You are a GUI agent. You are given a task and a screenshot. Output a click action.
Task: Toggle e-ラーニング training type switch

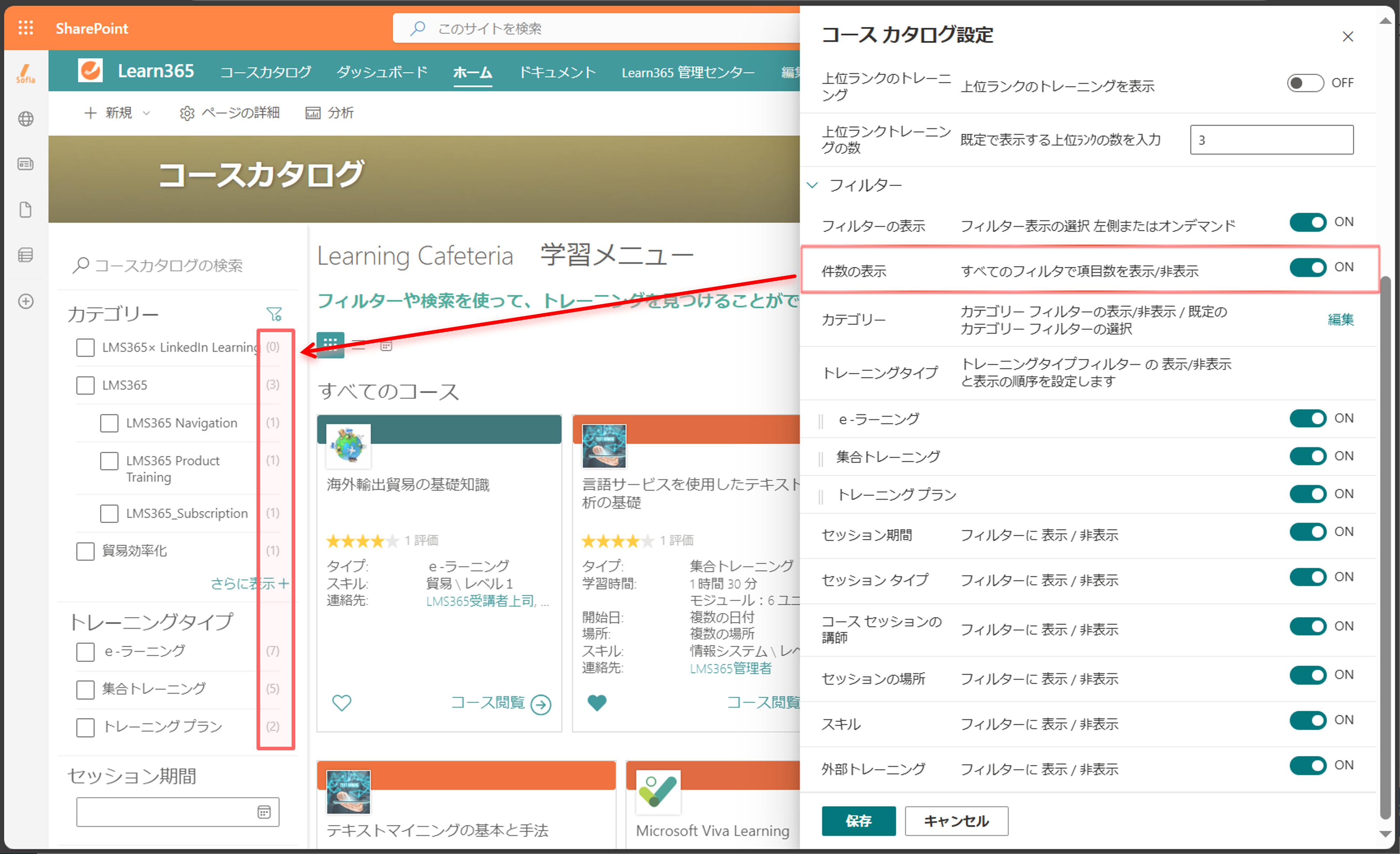click(1308, 419)
